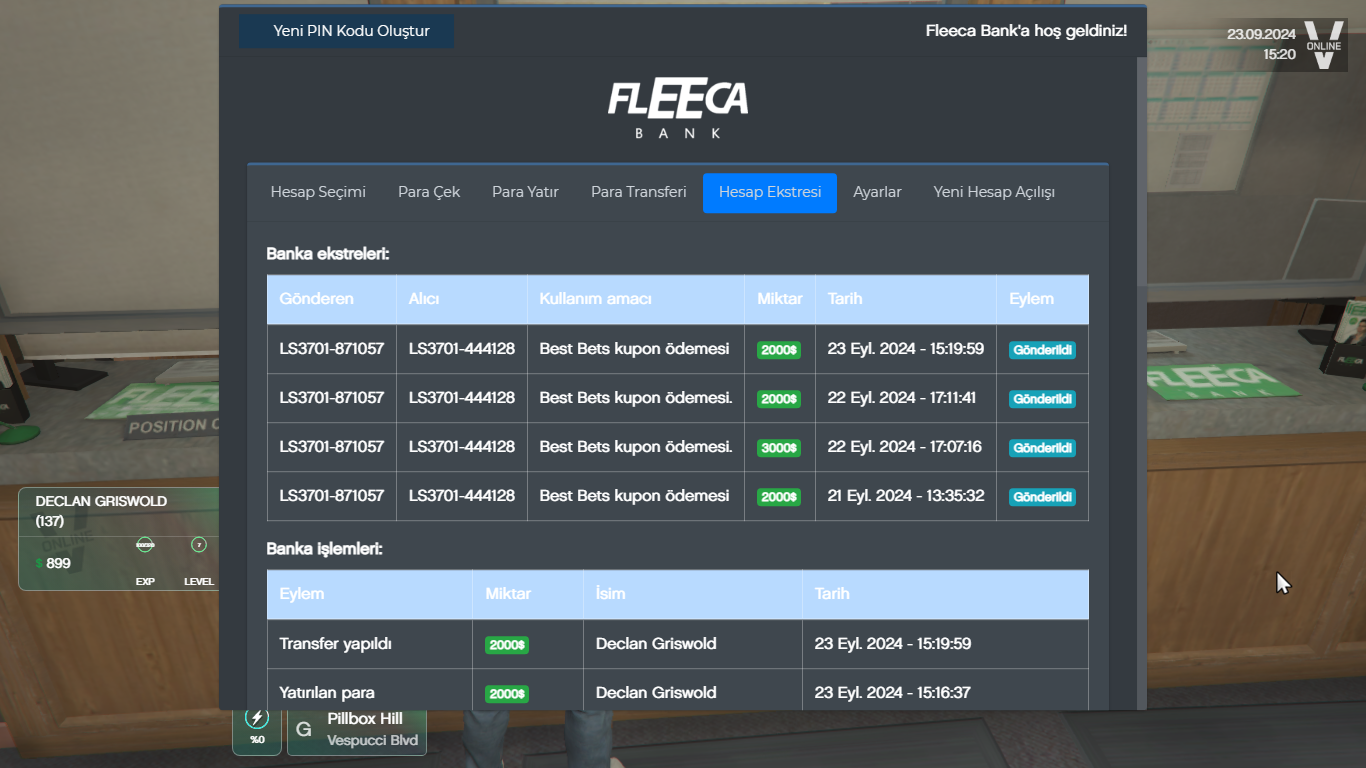This screenshot has width=1366, height=768.
Task: Switch to the Hesap Seçimi tab
Action: [318, 192]
